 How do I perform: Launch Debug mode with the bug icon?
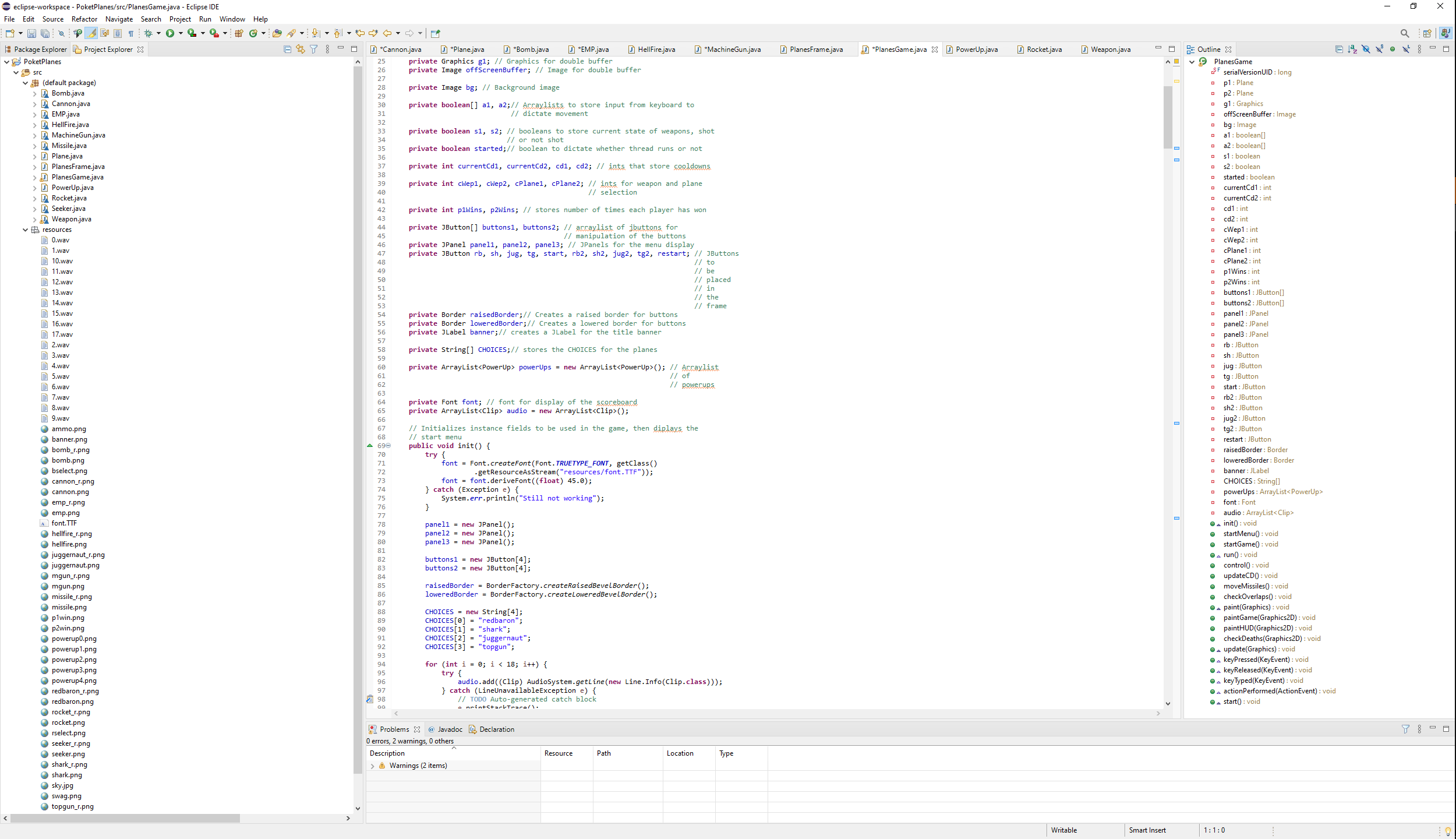pyautogui.click(x=149, y=33)
